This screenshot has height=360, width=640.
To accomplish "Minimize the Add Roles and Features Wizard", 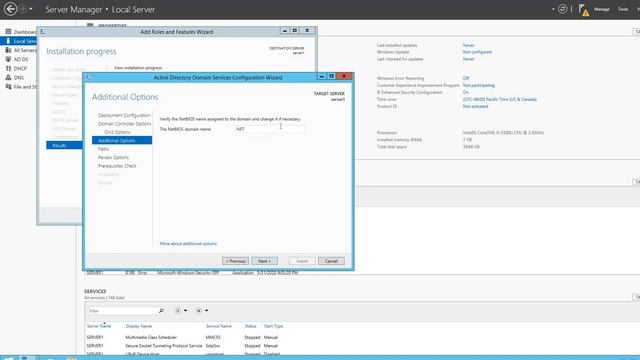I will (x=285, y=31).
